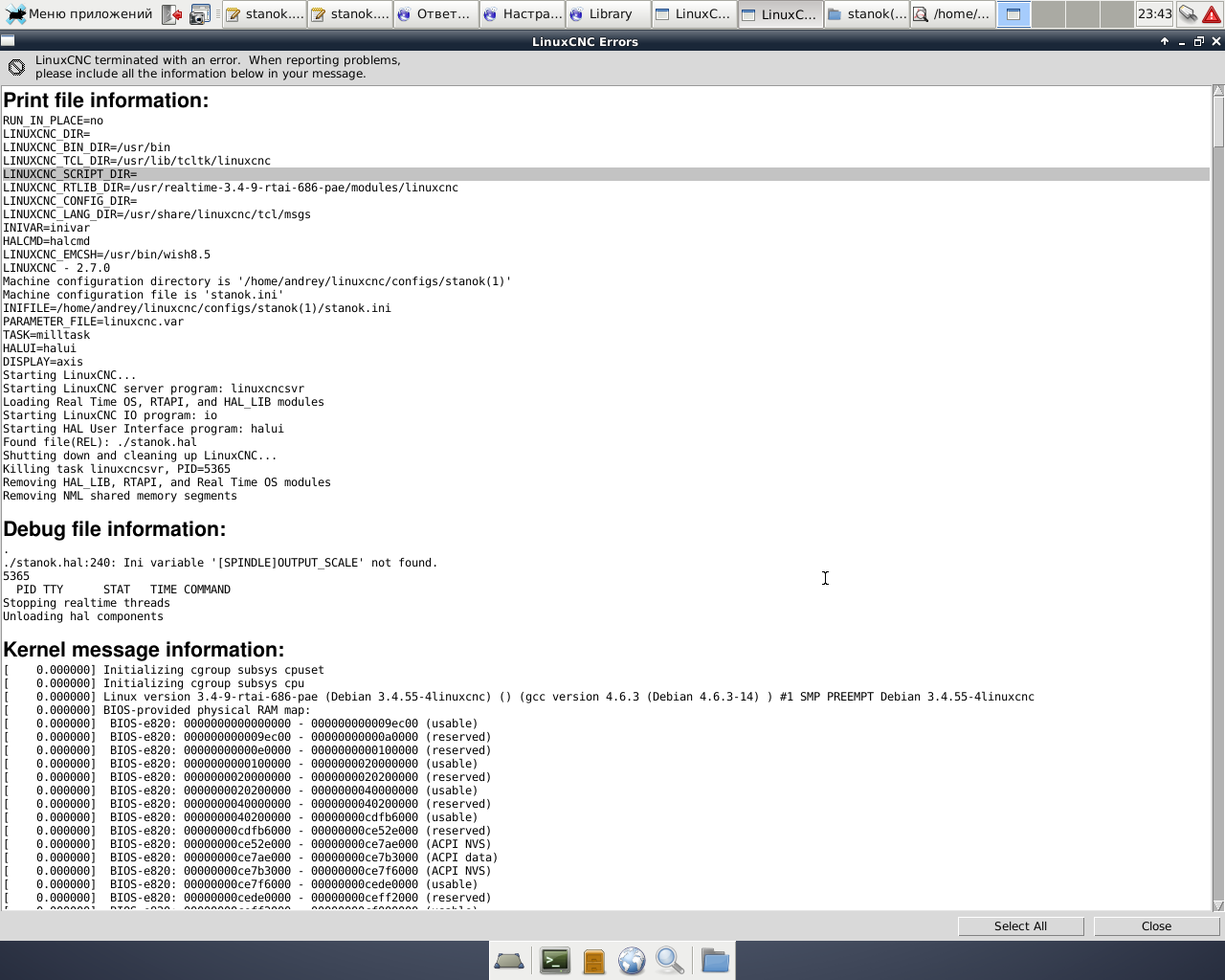Switch to the stanok( folder taskbar window
The width and height of the screenshot is (1225, 980).
pos(866,14)
